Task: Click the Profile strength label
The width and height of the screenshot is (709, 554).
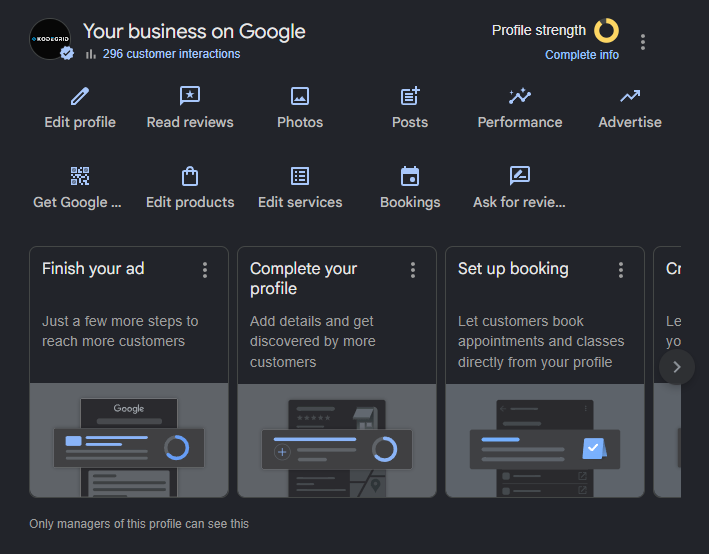Action: (x=539, y=30)
